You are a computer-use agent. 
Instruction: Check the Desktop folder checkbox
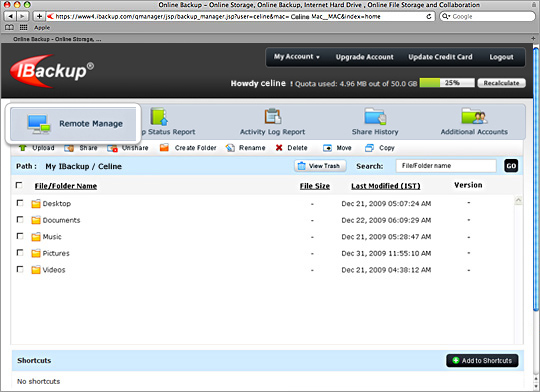tap(20, 203)
